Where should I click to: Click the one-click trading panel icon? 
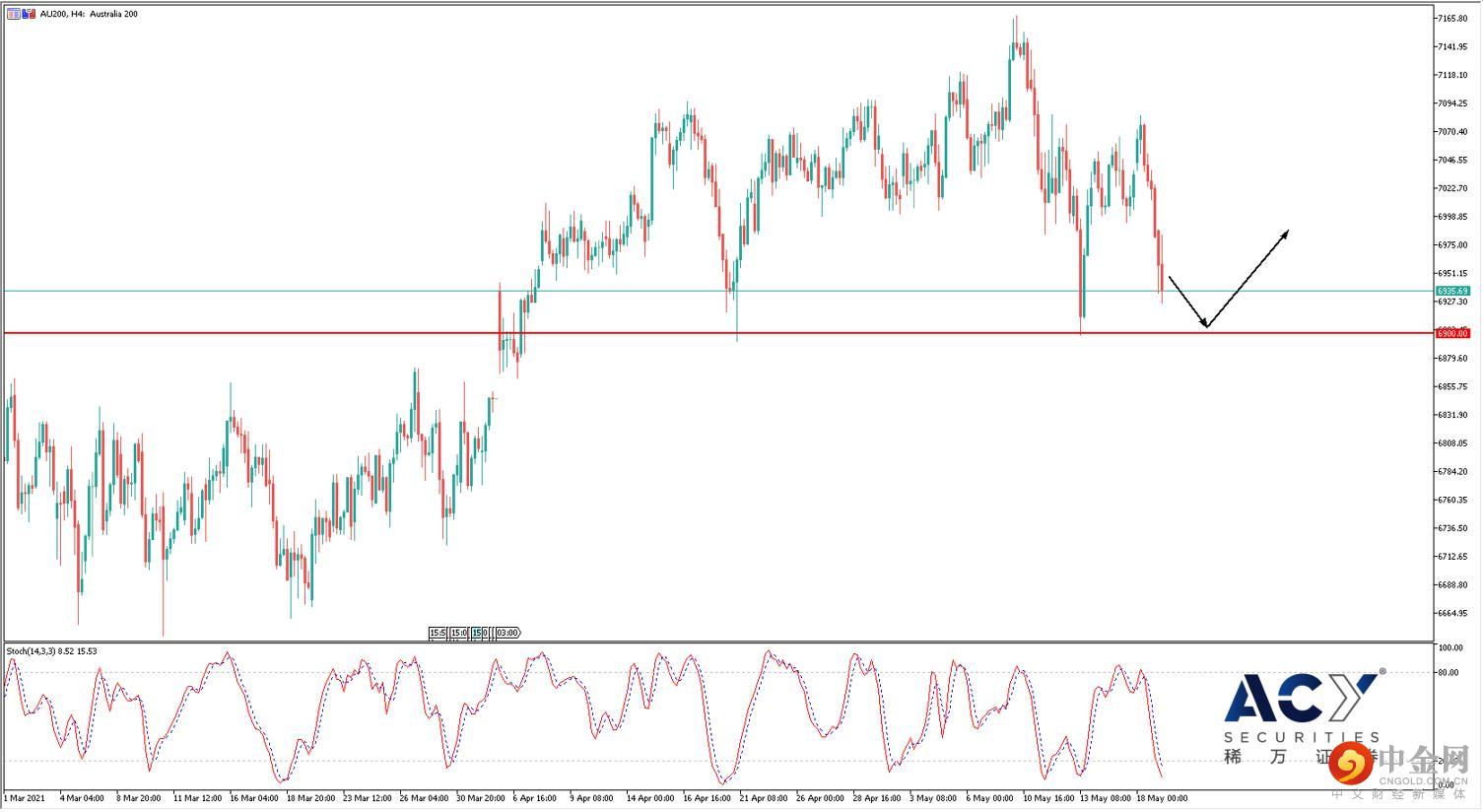tap(13, 14)
